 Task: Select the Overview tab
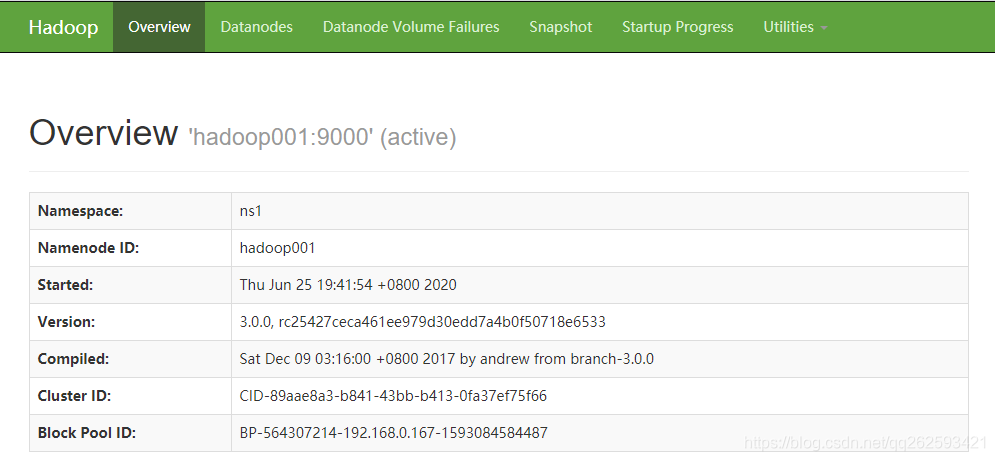click(x=159, y=27)
